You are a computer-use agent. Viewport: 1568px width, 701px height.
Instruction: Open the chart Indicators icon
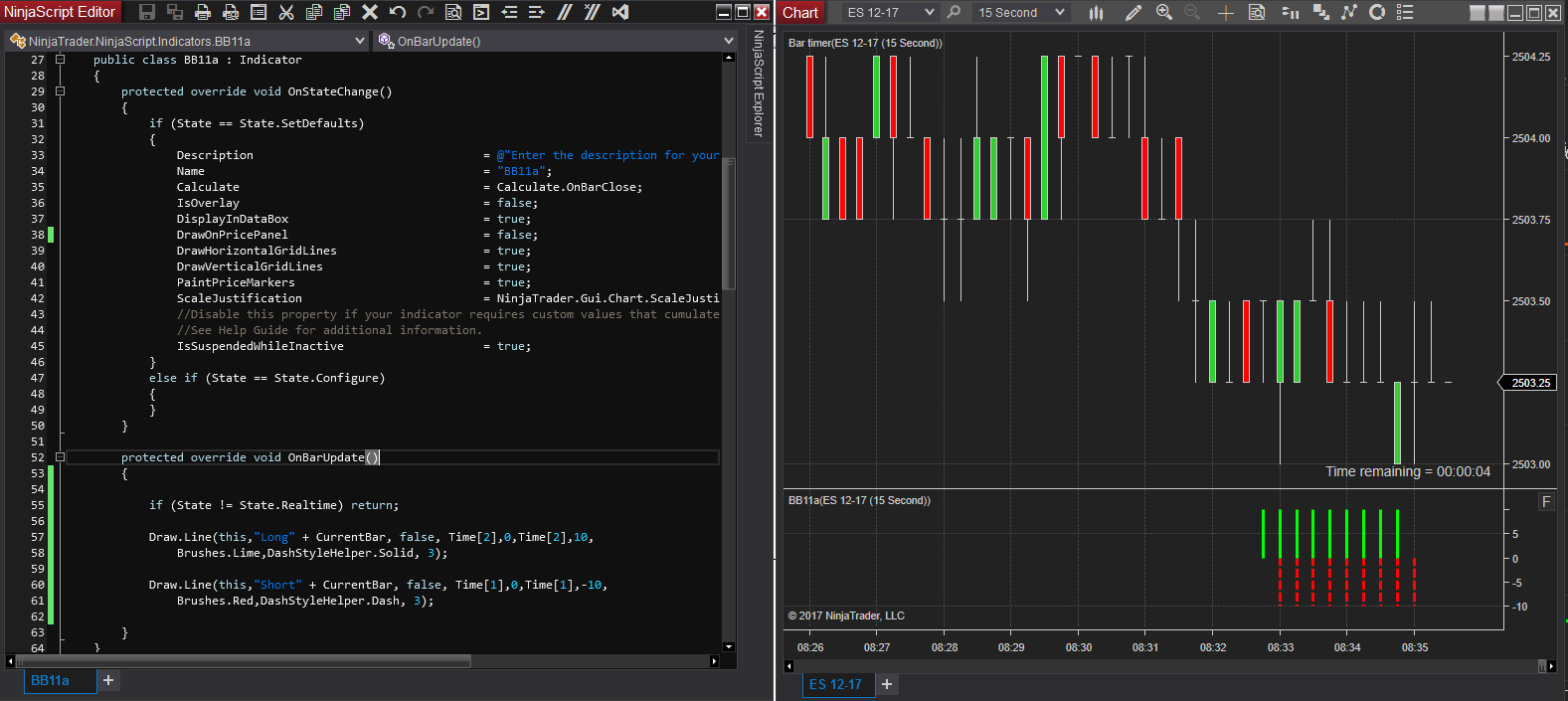tap(1348, 12)
